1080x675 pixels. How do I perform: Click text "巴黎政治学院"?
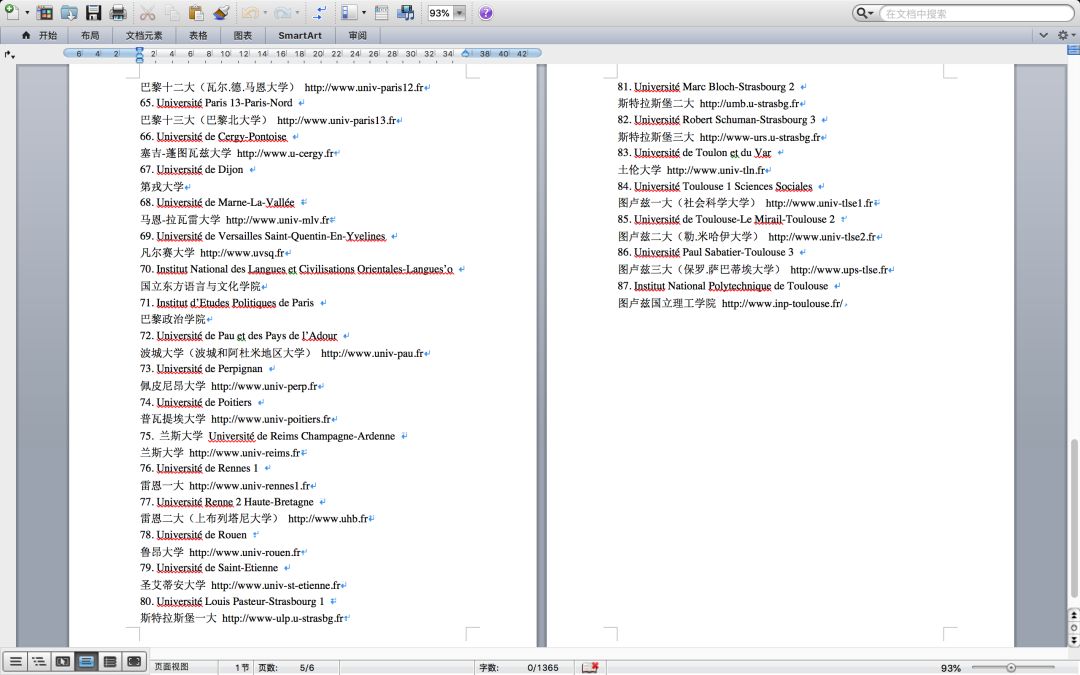[173, 320]
